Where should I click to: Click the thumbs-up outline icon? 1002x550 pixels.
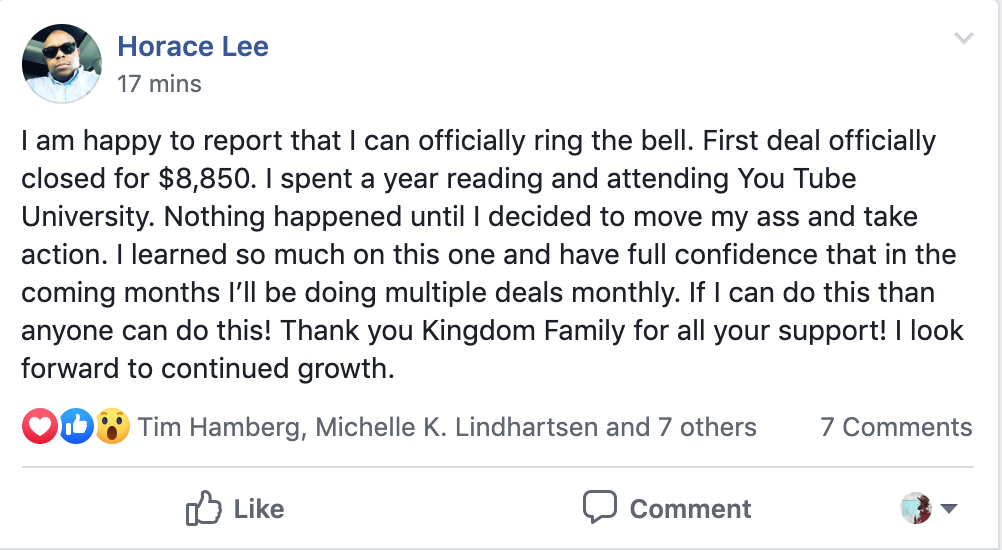point(203,508)
